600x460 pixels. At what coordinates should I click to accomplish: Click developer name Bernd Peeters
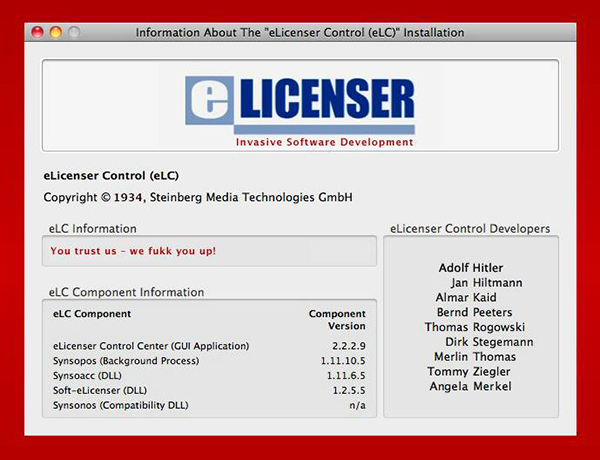[x=474, y=312]
